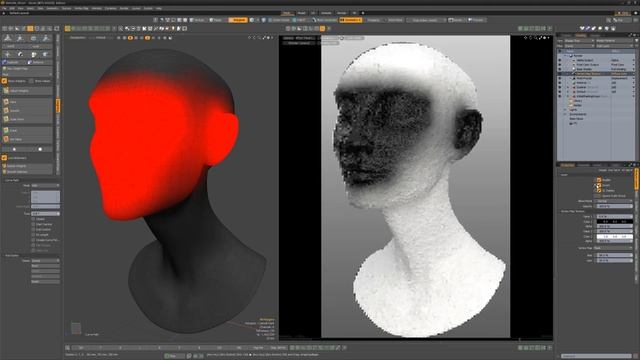Enable the Closed checkbox
This screenshot has width=640, height=360.
(x=33, y=219)
